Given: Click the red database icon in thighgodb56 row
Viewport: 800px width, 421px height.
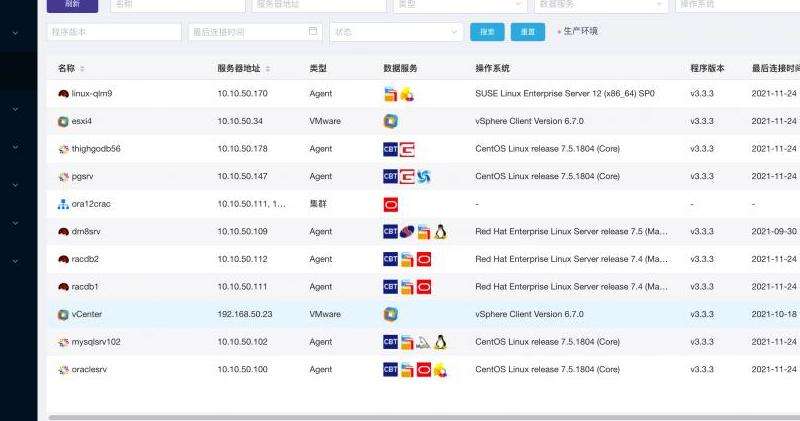Looking at the screenshot, I should tap(407, 149).
